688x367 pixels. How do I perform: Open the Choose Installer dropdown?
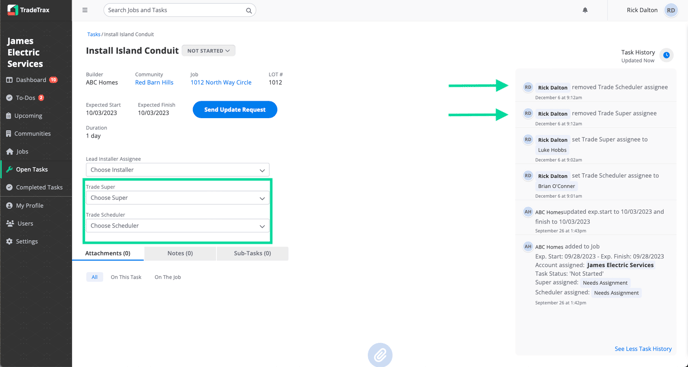tap(178, 170)
